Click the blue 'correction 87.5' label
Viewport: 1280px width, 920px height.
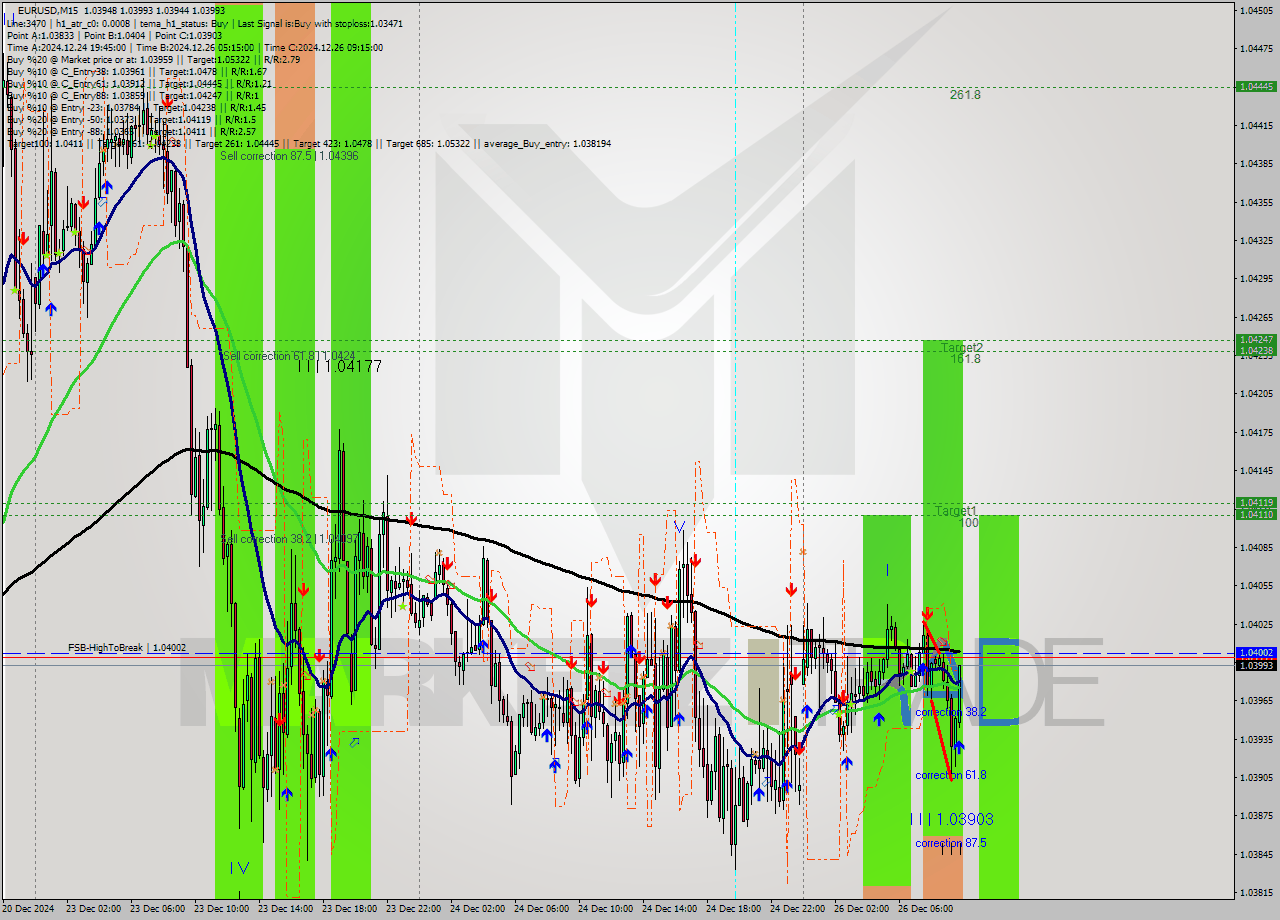950,843
